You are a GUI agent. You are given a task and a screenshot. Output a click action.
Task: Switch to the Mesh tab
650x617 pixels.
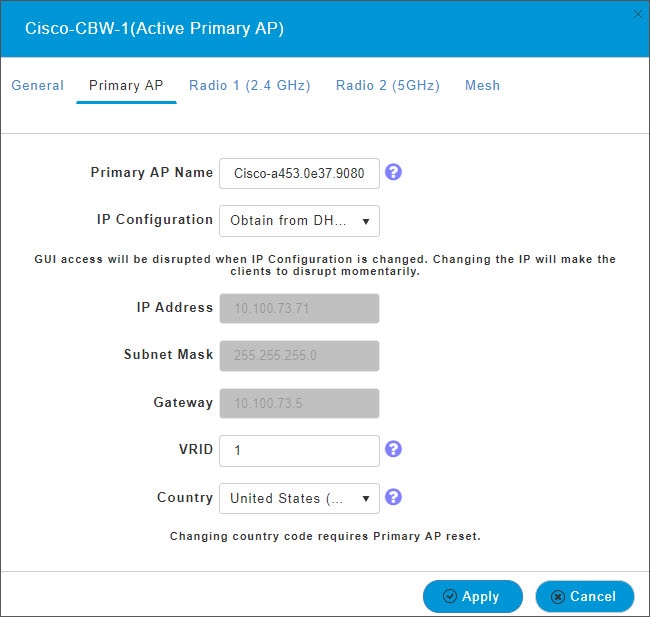pos(483,85)
